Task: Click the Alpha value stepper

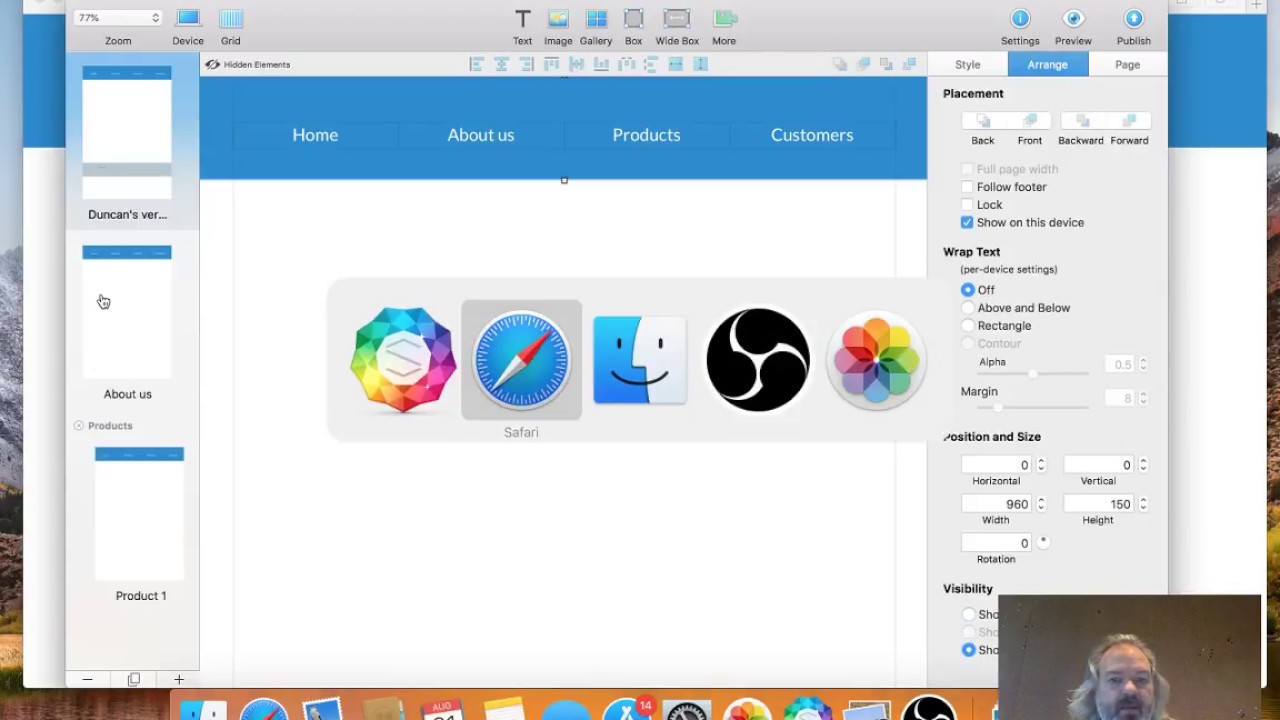Action: (1143, 365)
